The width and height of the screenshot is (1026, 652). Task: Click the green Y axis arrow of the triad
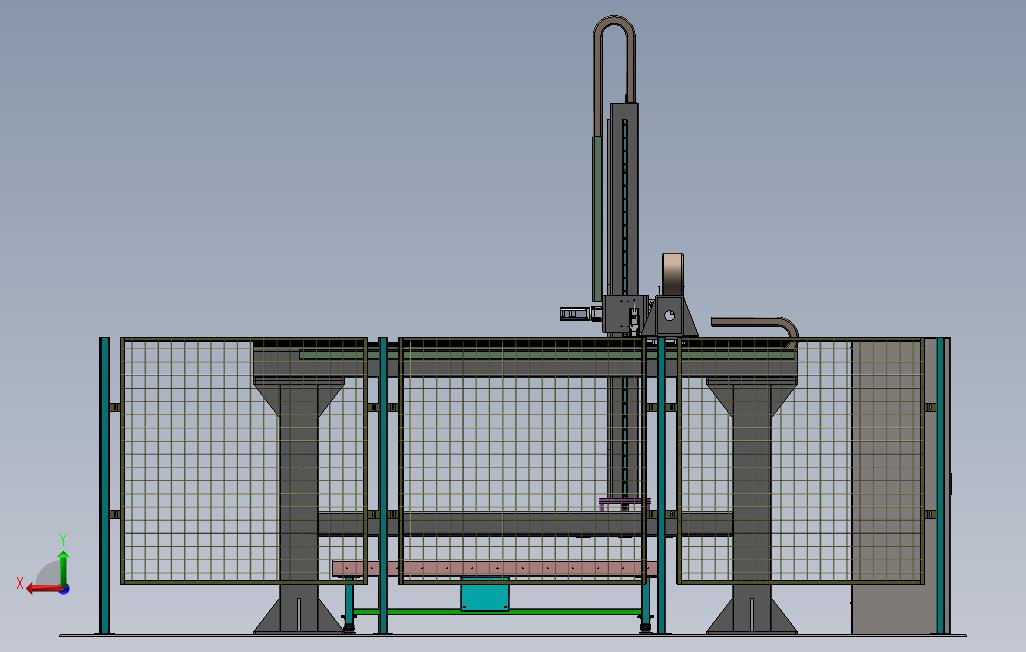(63, 567)
